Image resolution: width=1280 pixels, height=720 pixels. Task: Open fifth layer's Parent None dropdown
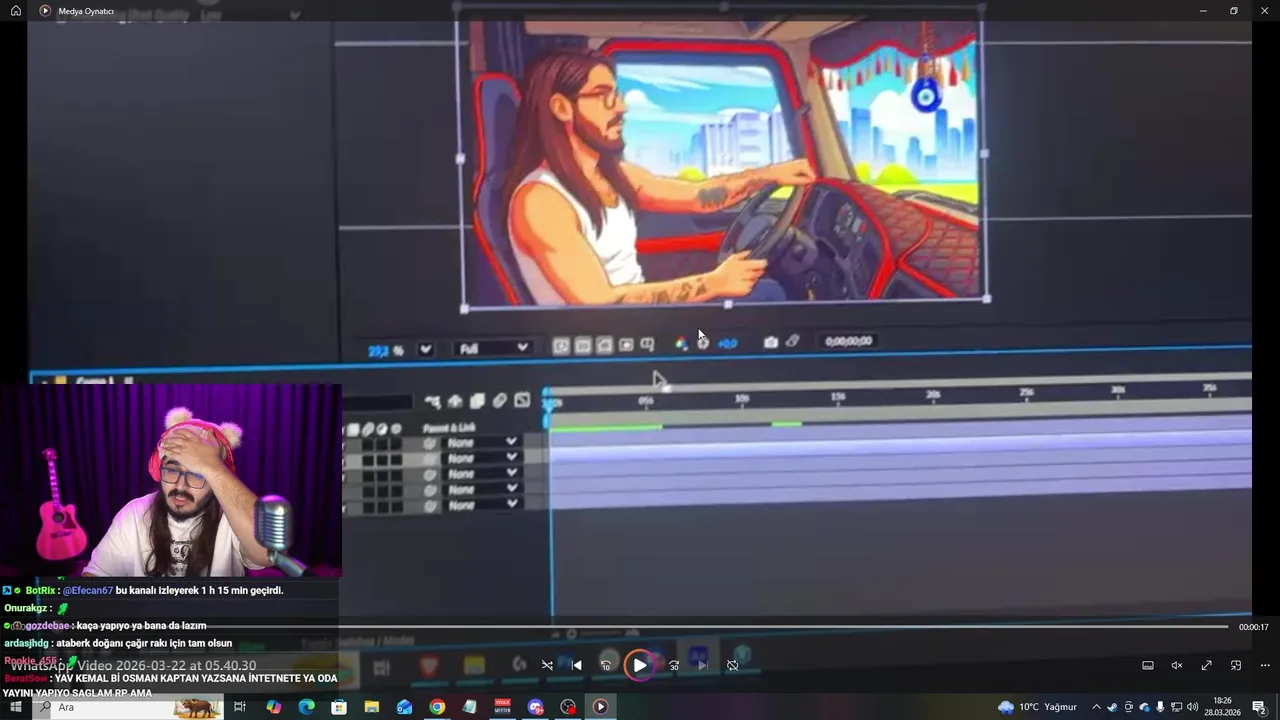tap(481, 505)
